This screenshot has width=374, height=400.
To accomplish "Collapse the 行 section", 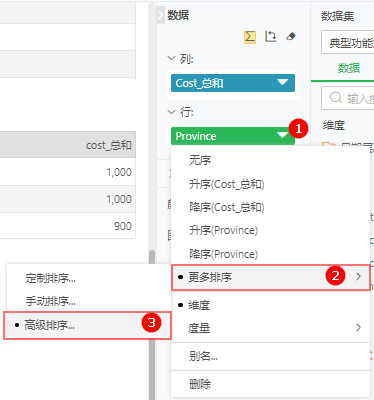I will [x=171, y=112].
